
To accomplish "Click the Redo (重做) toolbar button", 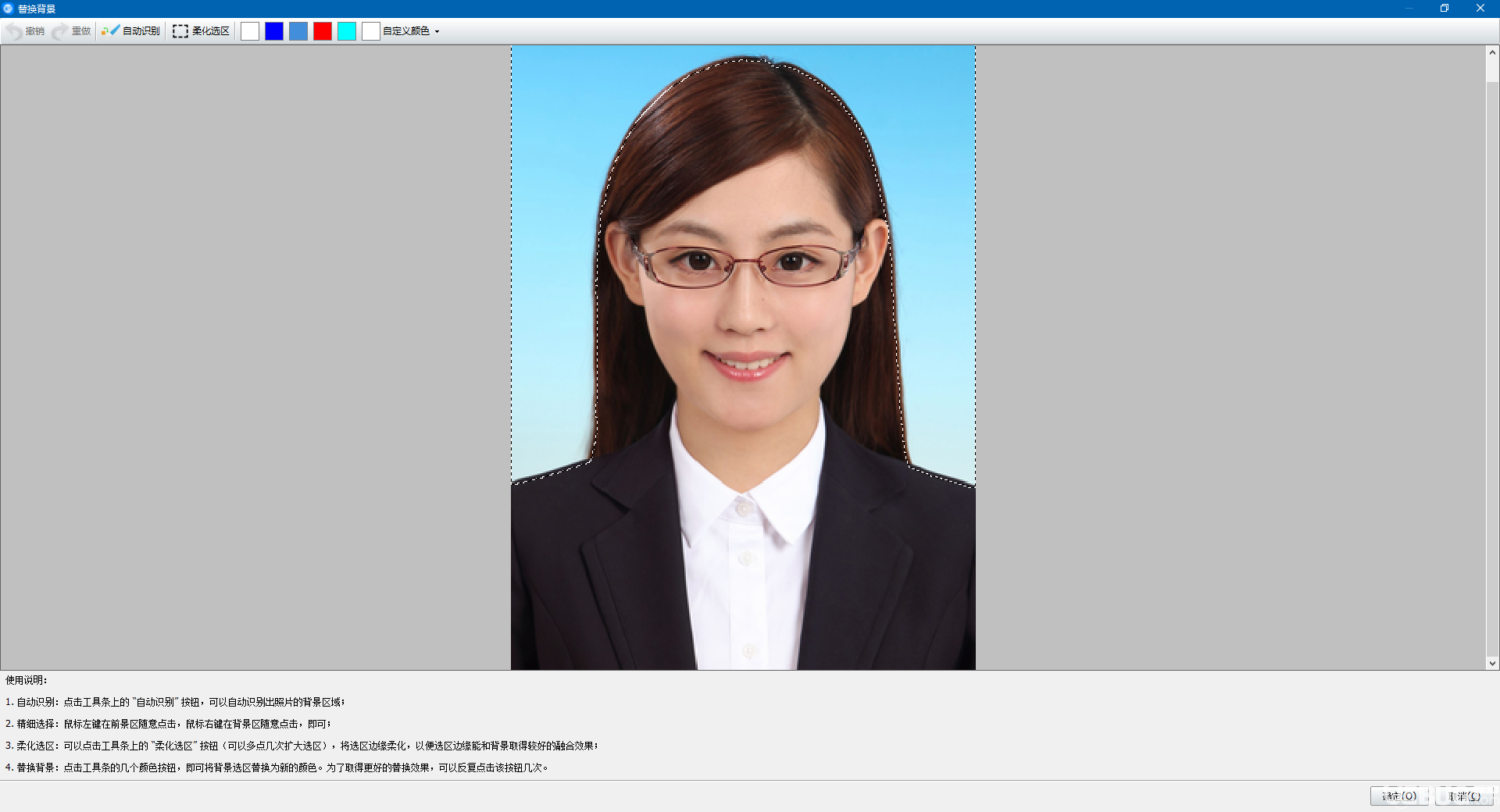I will pos(72,31).
